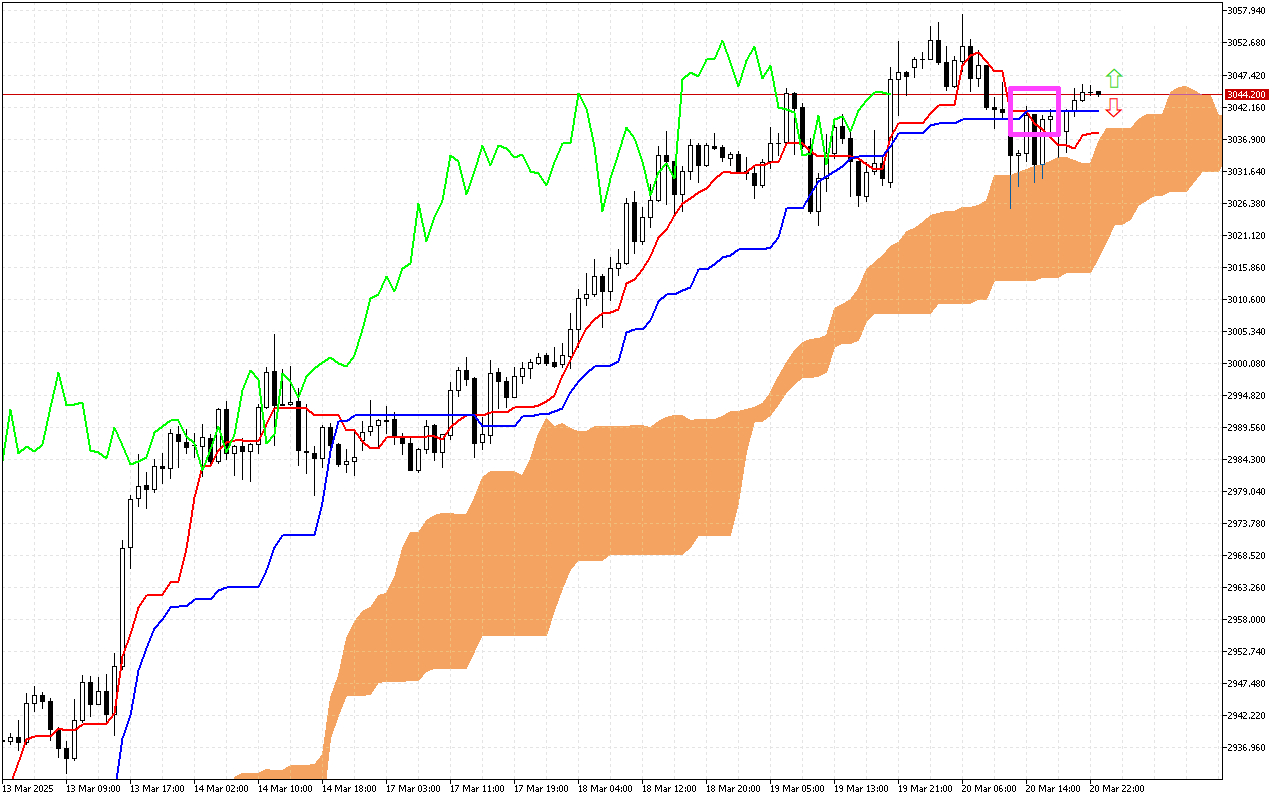Image resolution: width=1280 pixels, height=800 pixels.
Task: Click the 2947.480 axis label
Action: [1247, 683]
